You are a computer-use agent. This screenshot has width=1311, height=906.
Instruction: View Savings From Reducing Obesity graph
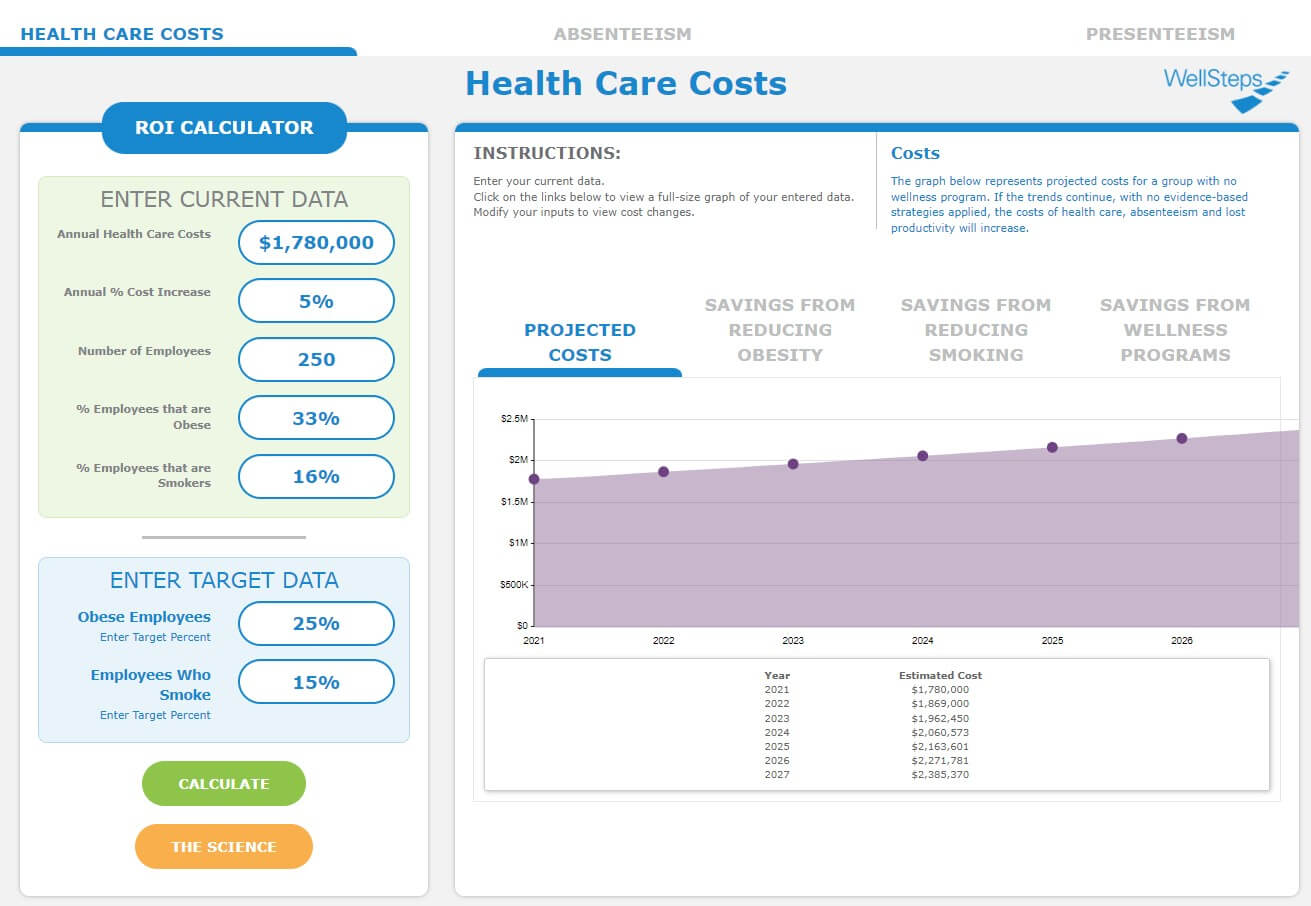[780, 330]
